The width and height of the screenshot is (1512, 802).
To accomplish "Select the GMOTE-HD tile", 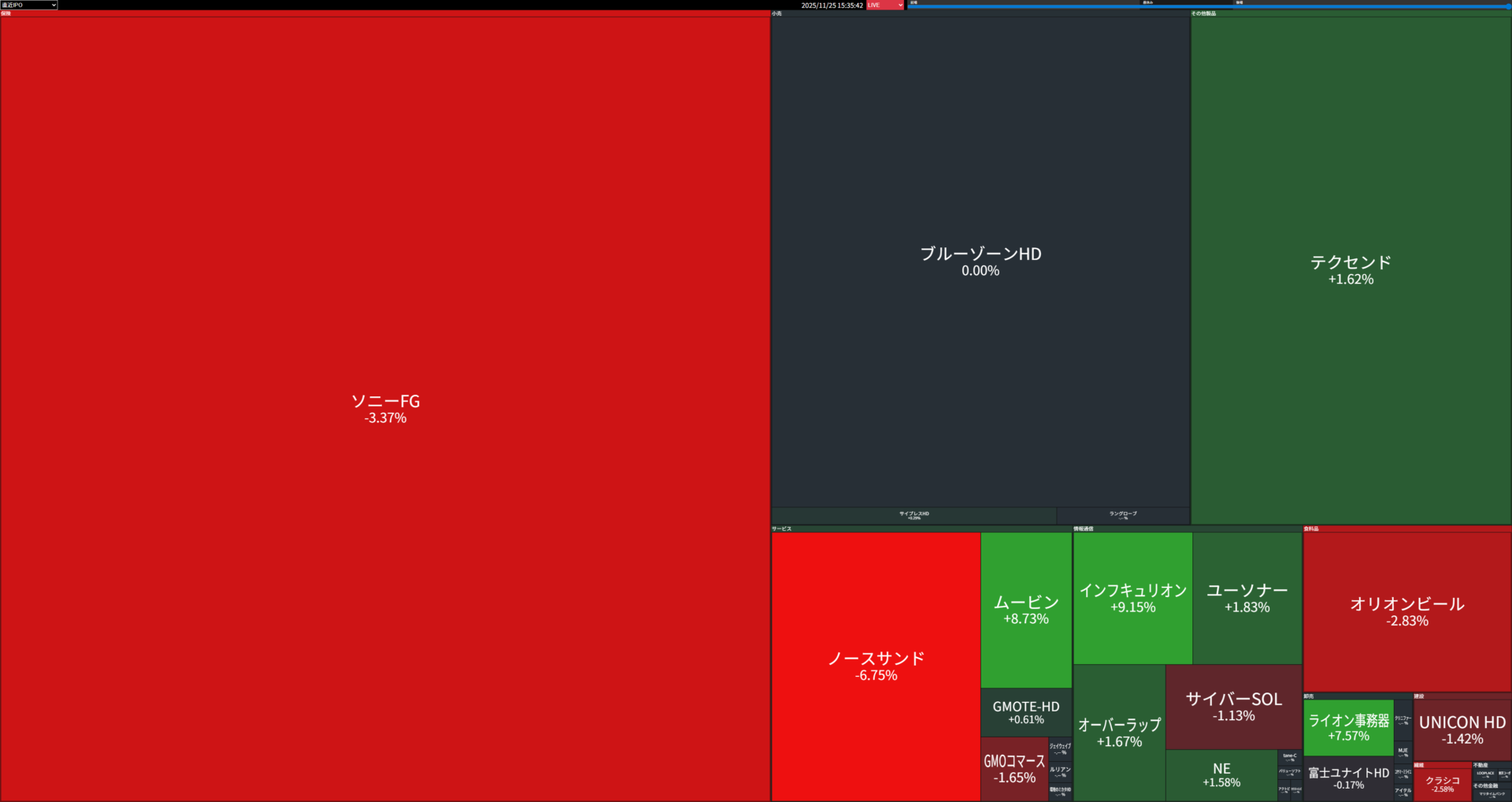I will [1026, 712].
